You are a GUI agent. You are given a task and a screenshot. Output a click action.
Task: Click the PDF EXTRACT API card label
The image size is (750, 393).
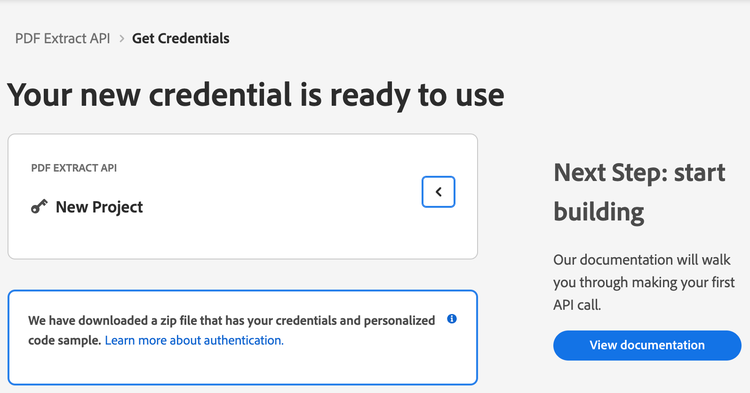[x=74, y=168]
